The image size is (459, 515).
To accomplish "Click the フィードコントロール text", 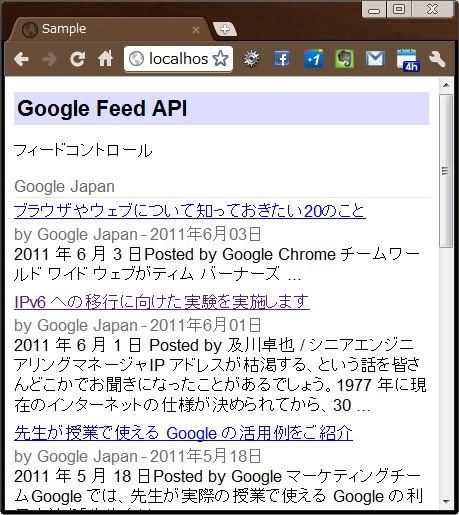I will (83, 150).
